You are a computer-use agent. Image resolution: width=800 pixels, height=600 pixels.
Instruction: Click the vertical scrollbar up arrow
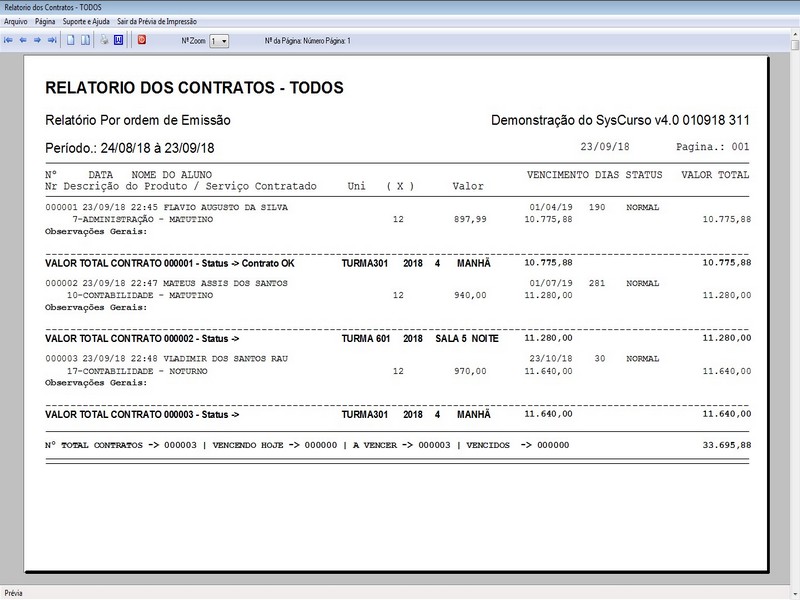pyautogui.click(x=795, y=34)
